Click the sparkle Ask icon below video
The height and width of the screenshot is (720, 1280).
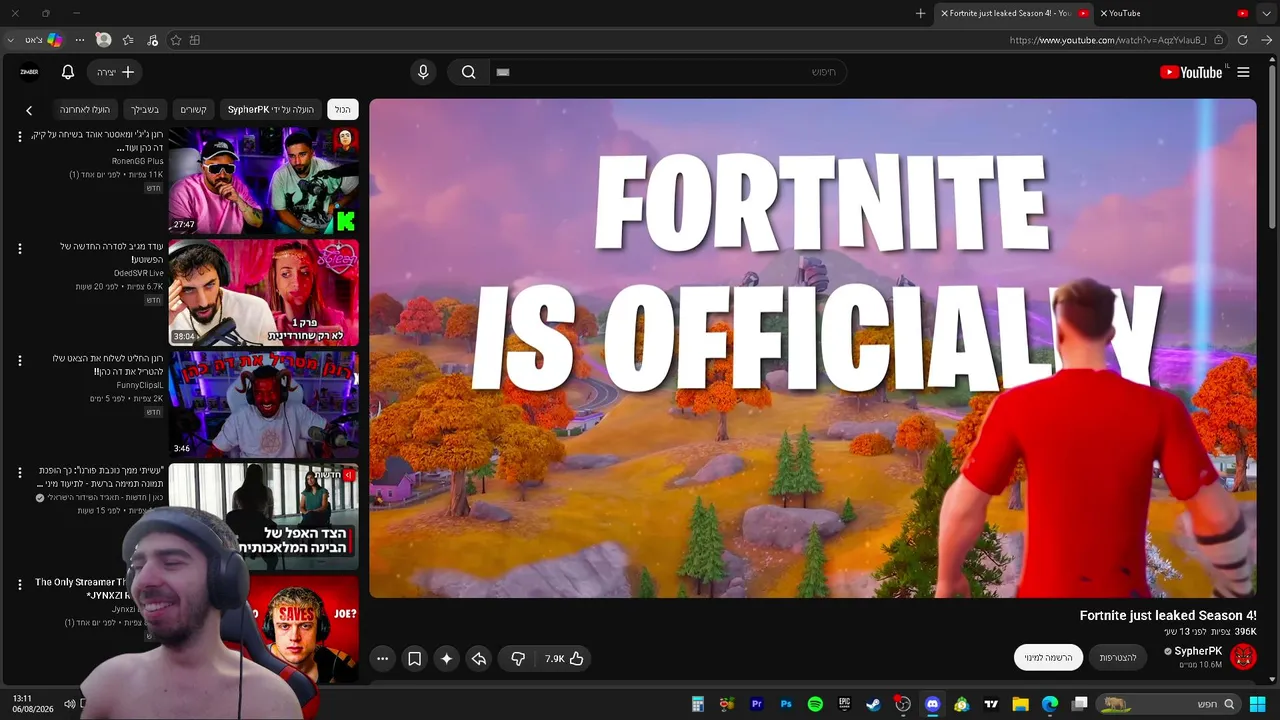pyautogui.click(x=447, y=658)
